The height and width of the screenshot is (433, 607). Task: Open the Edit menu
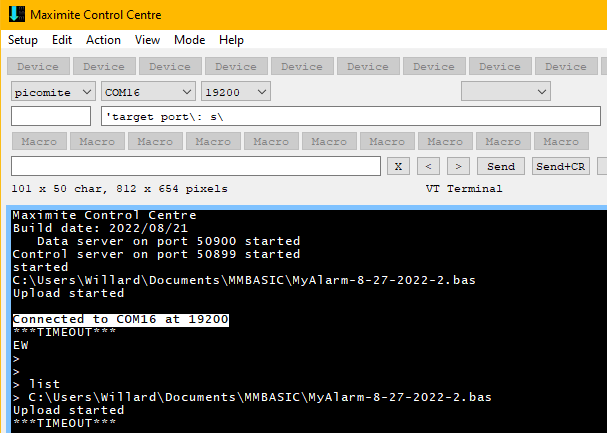62,40
